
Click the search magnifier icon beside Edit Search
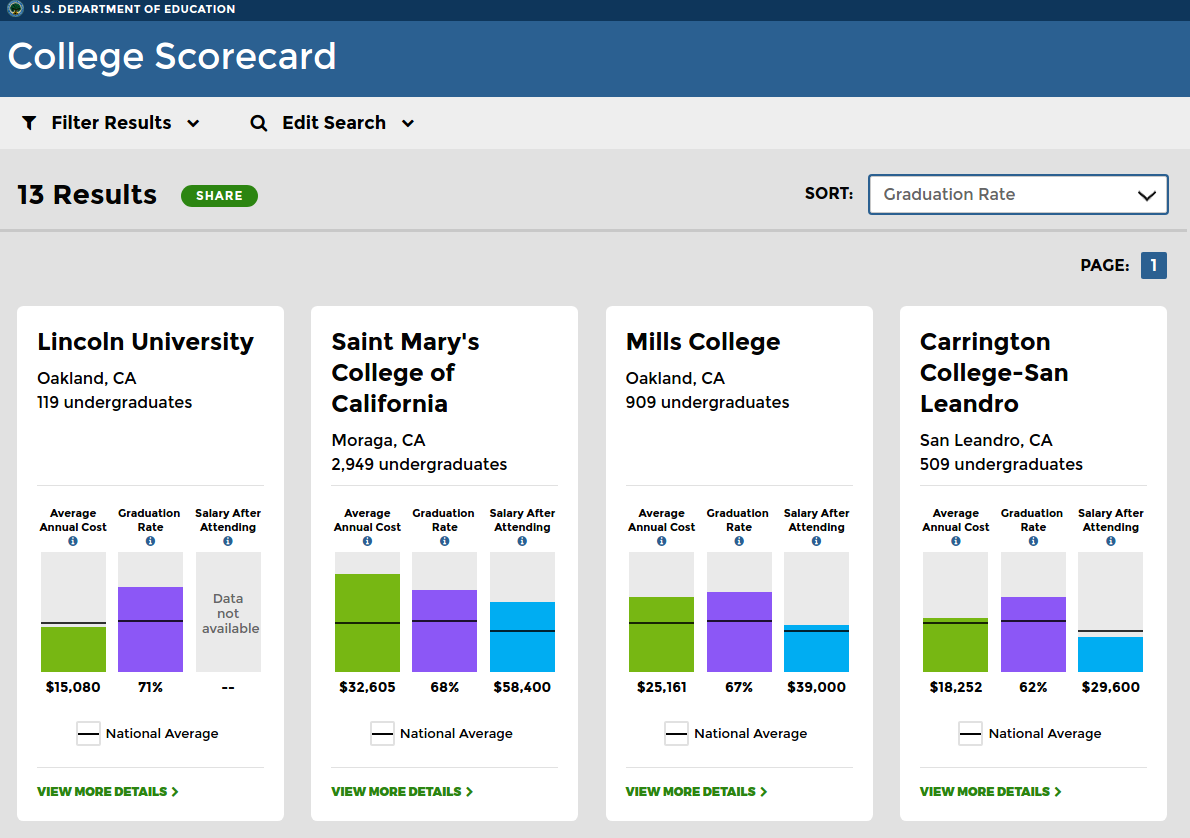click(259, 123)
